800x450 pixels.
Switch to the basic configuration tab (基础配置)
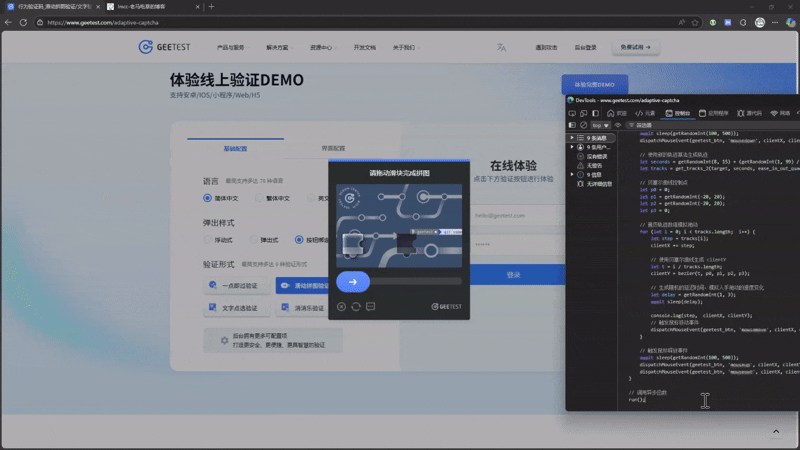[235, 148]
